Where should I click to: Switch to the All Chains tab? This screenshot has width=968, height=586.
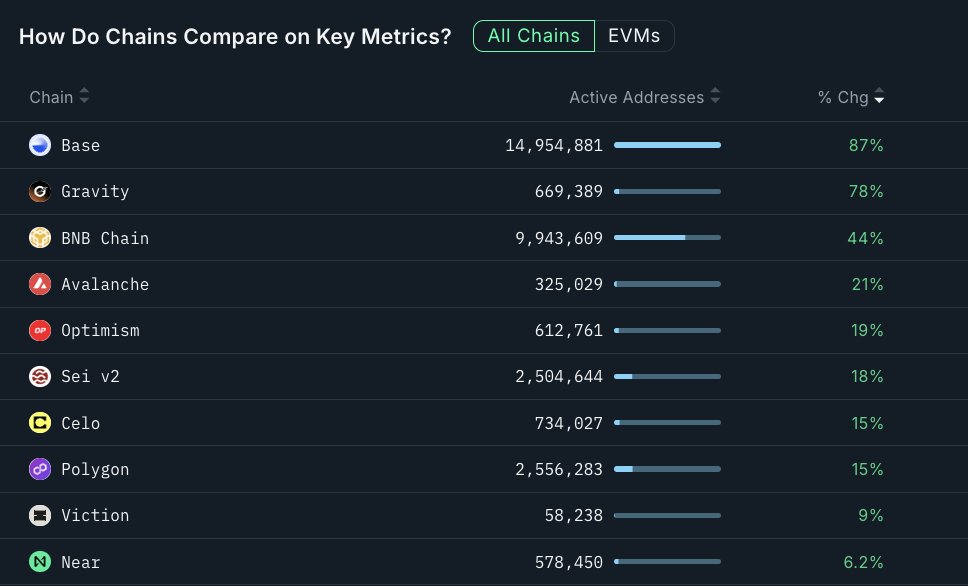(534, 36)
